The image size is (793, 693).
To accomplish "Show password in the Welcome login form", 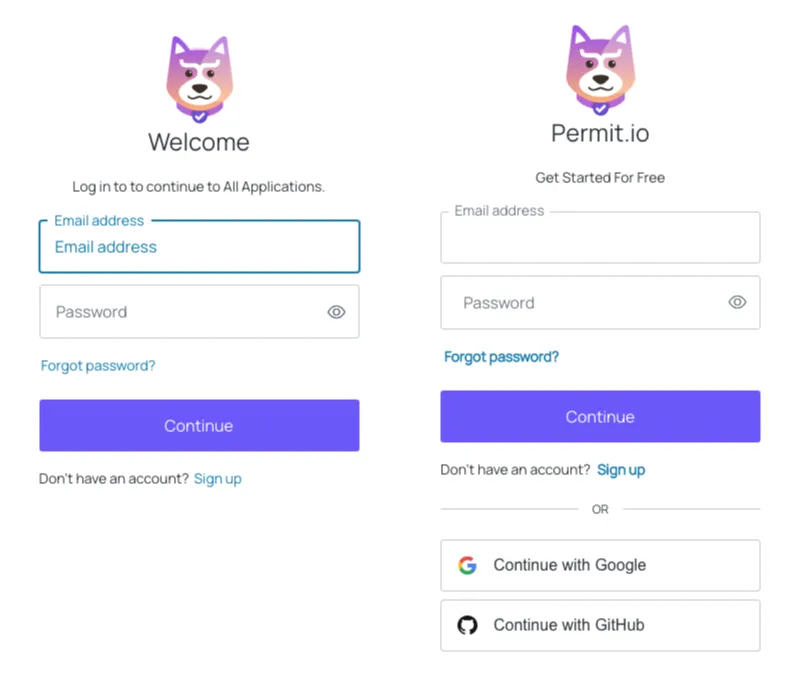I will [336, 312].
